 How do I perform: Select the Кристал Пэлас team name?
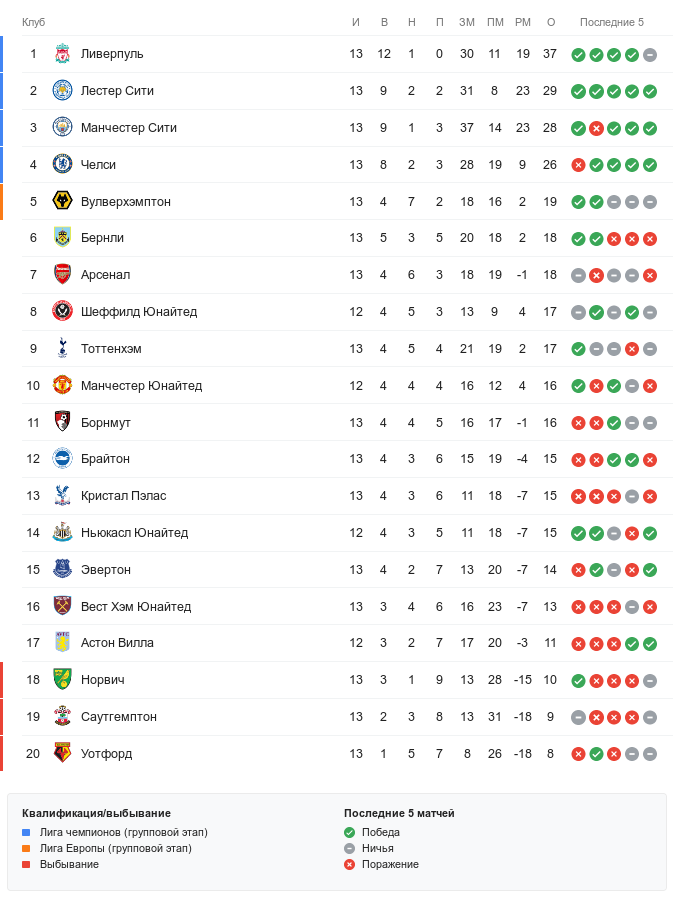pos(123,496)
